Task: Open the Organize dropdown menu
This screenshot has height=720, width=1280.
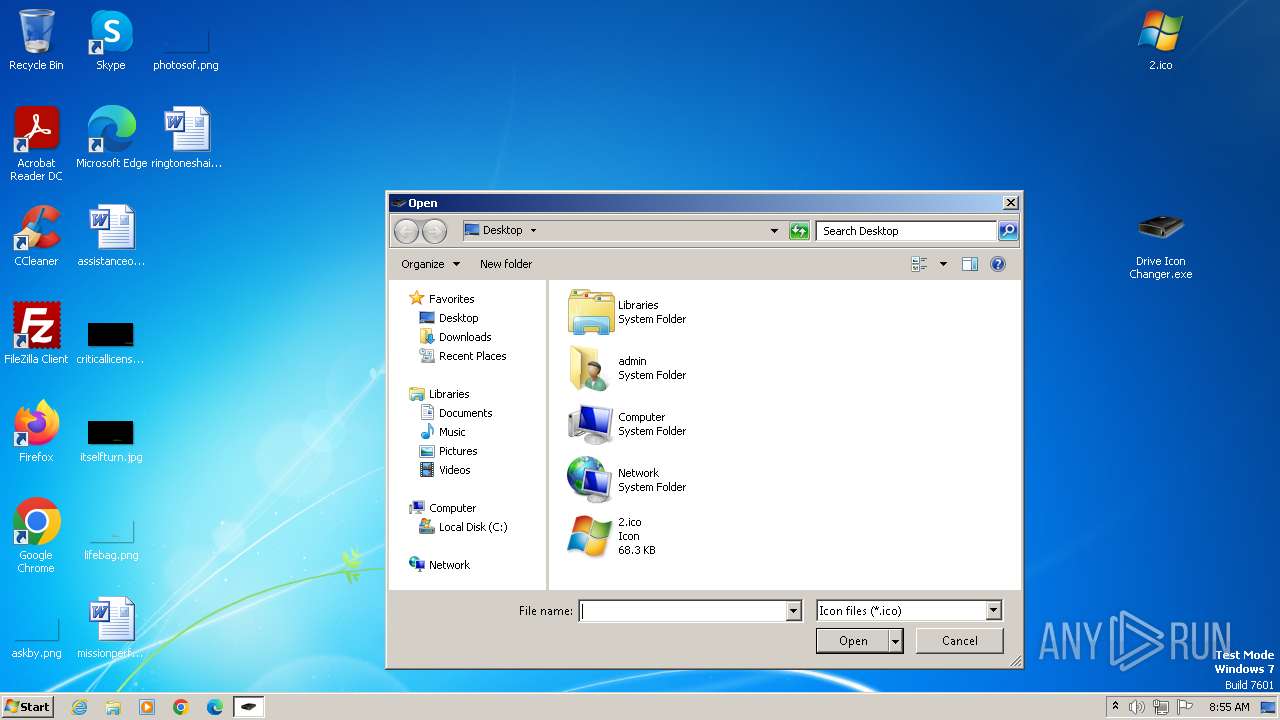Action: pos(431,264)
